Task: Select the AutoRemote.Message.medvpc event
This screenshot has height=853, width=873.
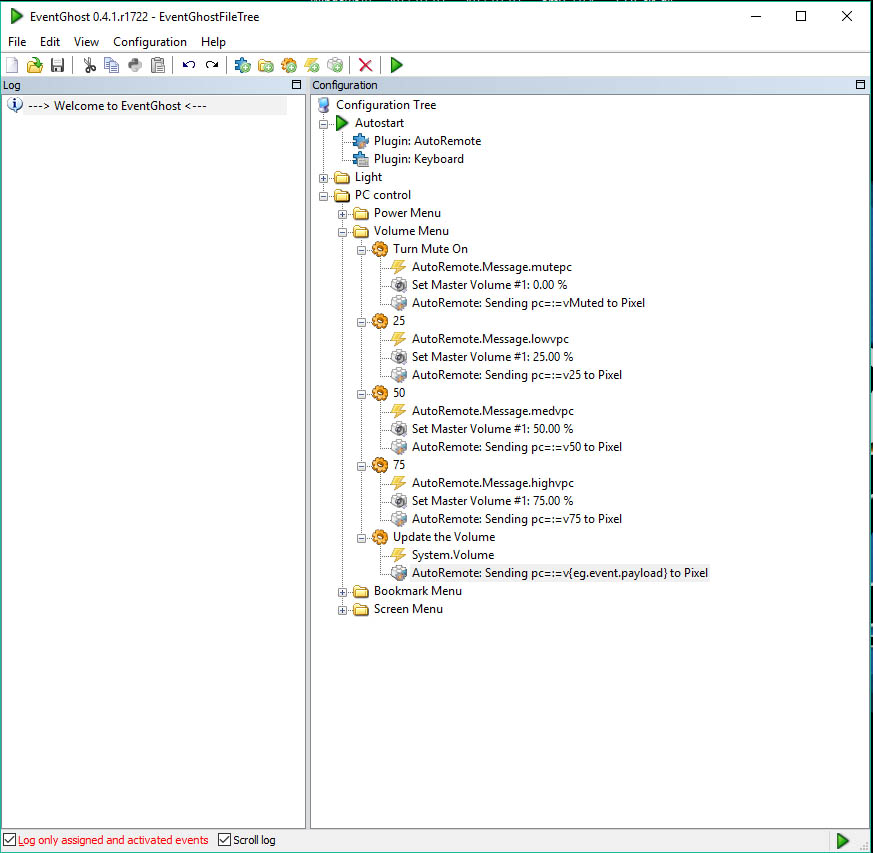Action: tap(493, 411)
